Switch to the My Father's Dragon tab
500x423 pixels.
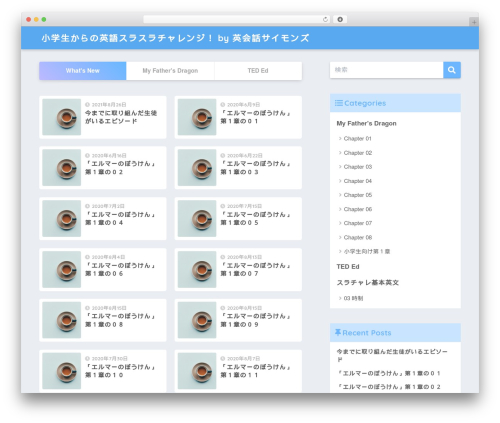pyautogui.click(x=170, y=71)
